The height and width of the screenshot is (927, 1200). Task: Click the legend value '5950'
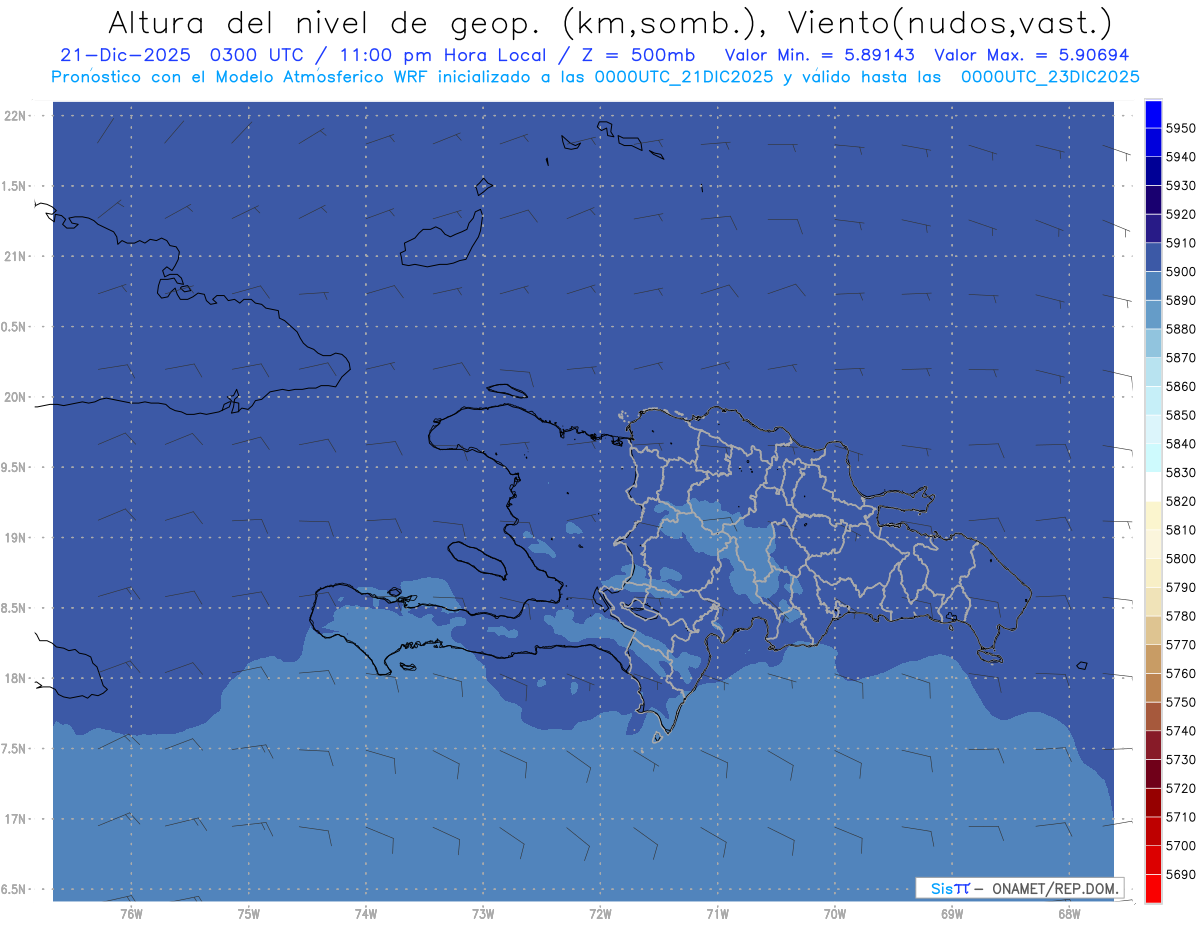point(1181,128)
